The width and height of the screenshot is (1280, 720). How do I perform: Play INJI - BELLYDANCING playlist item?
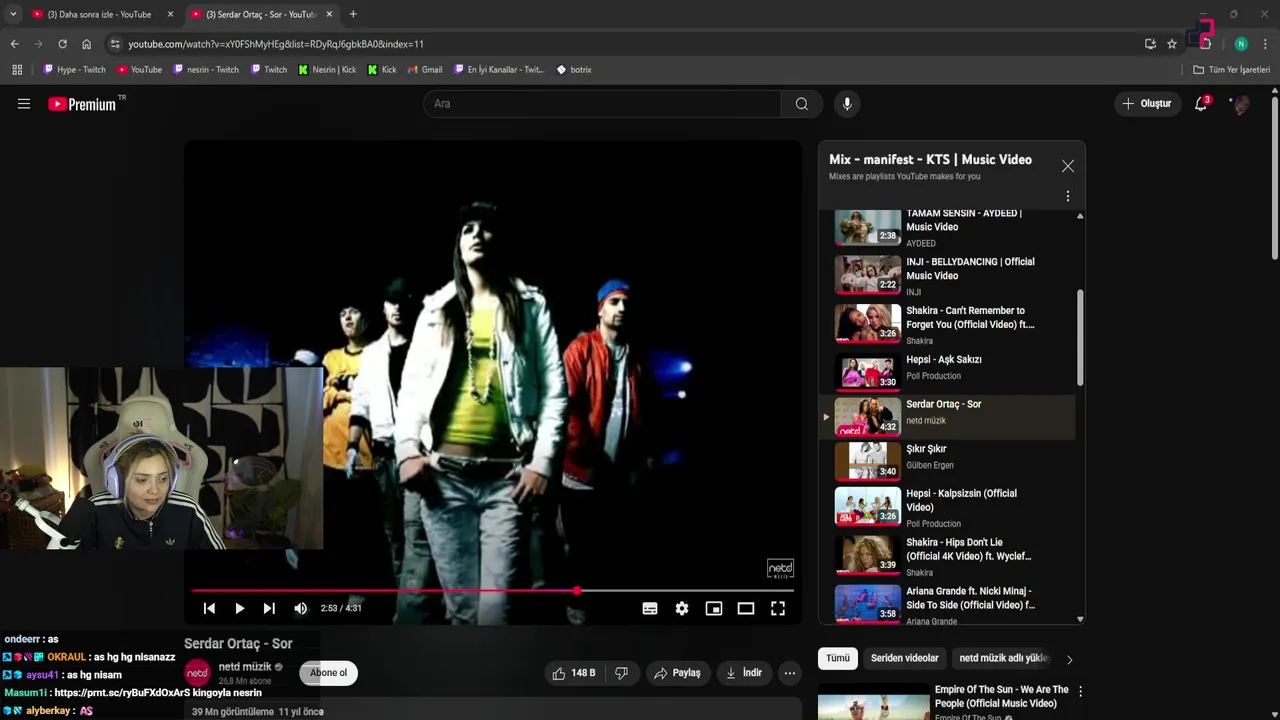(948, 276)
